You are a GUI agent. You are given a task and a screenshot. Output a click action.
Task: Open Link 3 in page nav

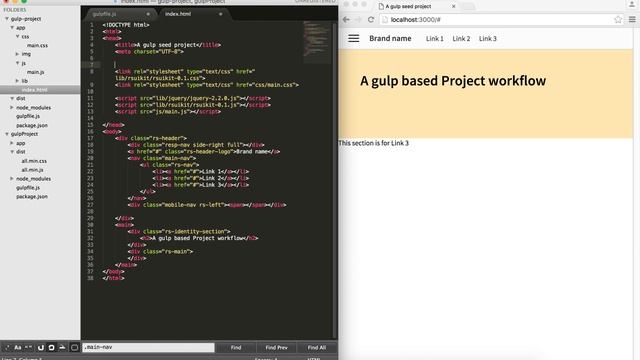tap(488, 38)
